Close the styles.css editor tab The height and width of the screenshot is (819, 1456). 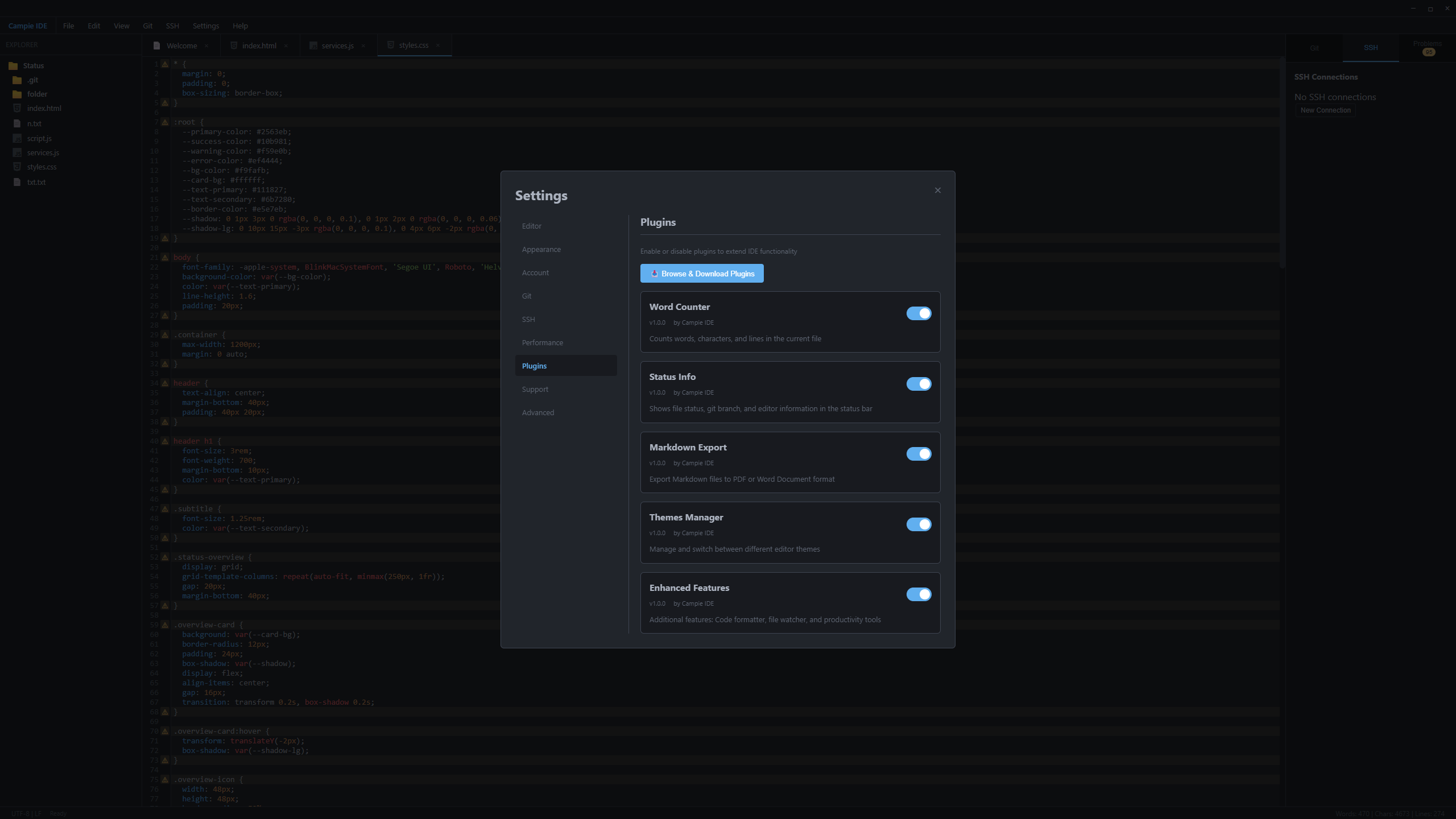point(438,45)
